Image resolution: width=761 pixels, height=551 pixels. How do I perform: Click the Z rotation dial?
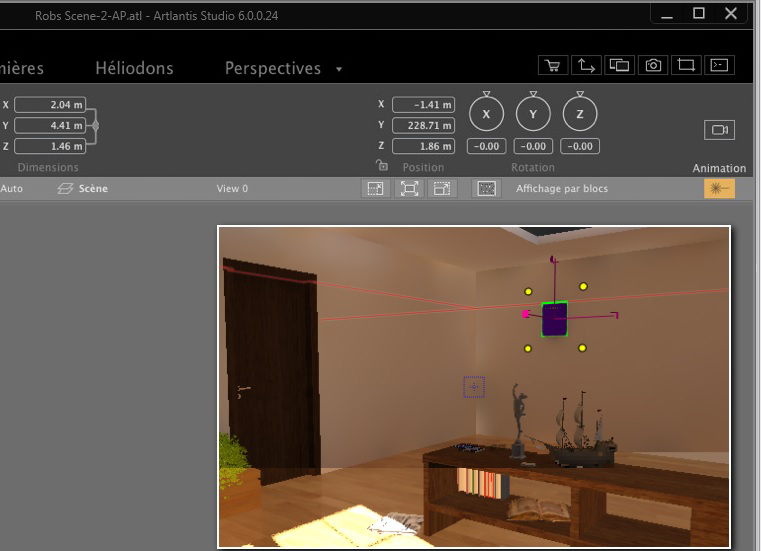pos(580,115)
